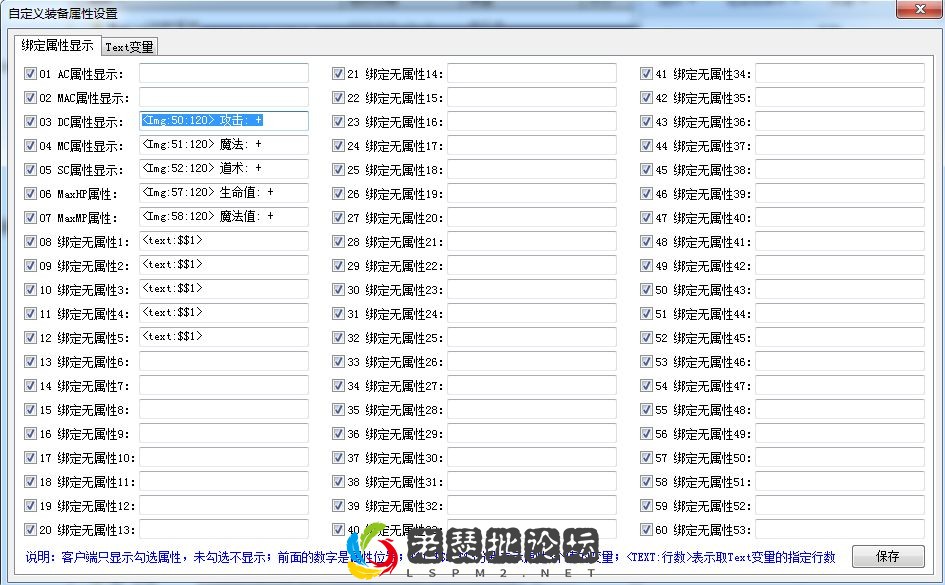
Task: Uncheck 41 绑定无属性34 checkbox
Action: 646,74
